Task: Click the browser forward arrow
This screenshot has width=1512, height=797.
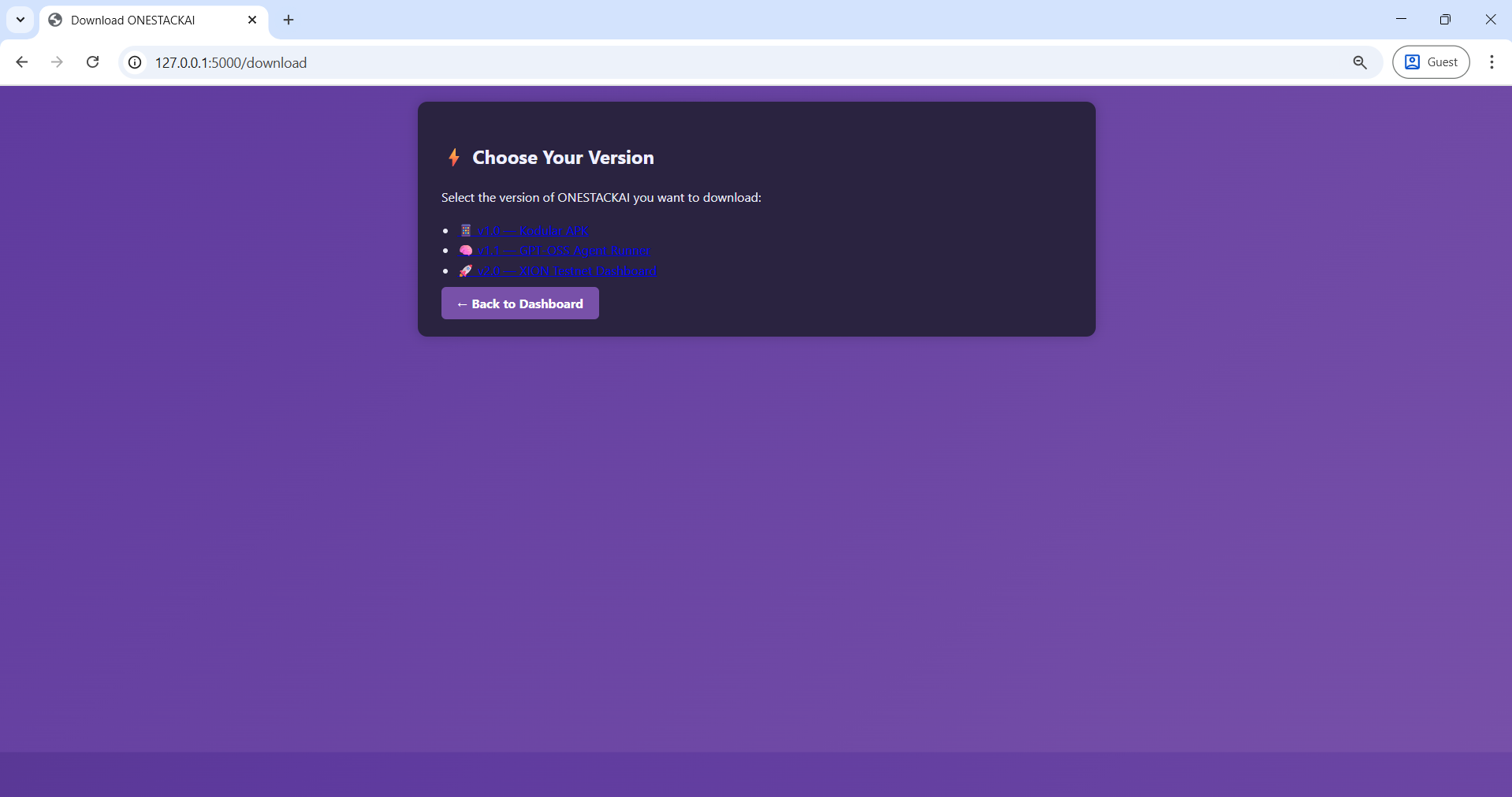Action: pos(57,62)
